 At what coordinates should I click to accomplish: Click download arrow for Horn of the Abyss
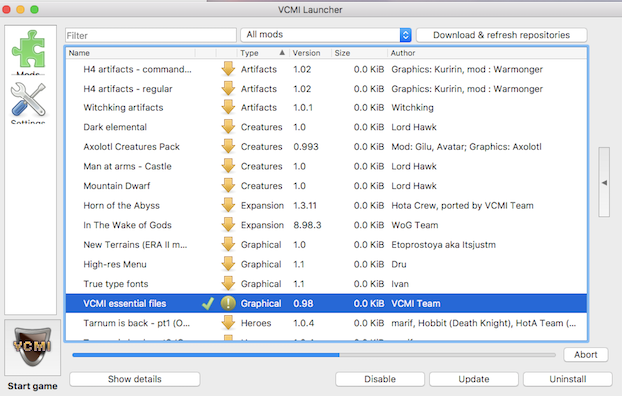click(228, 206)
